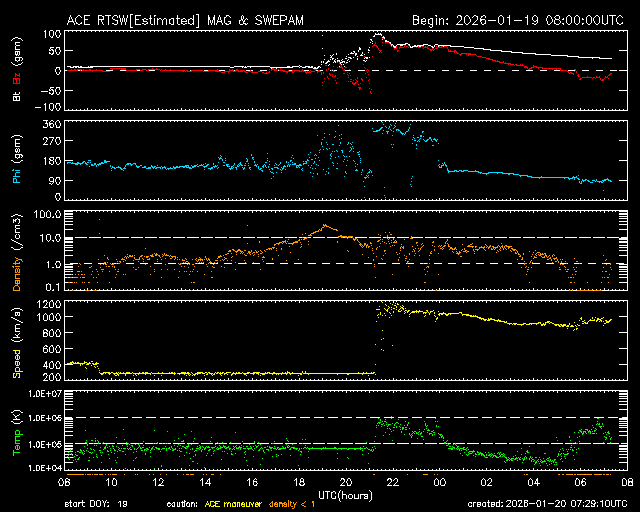Viewport: 640px width, 512px height.
Task: Click the 04 hour tick label
Action: 533,483
